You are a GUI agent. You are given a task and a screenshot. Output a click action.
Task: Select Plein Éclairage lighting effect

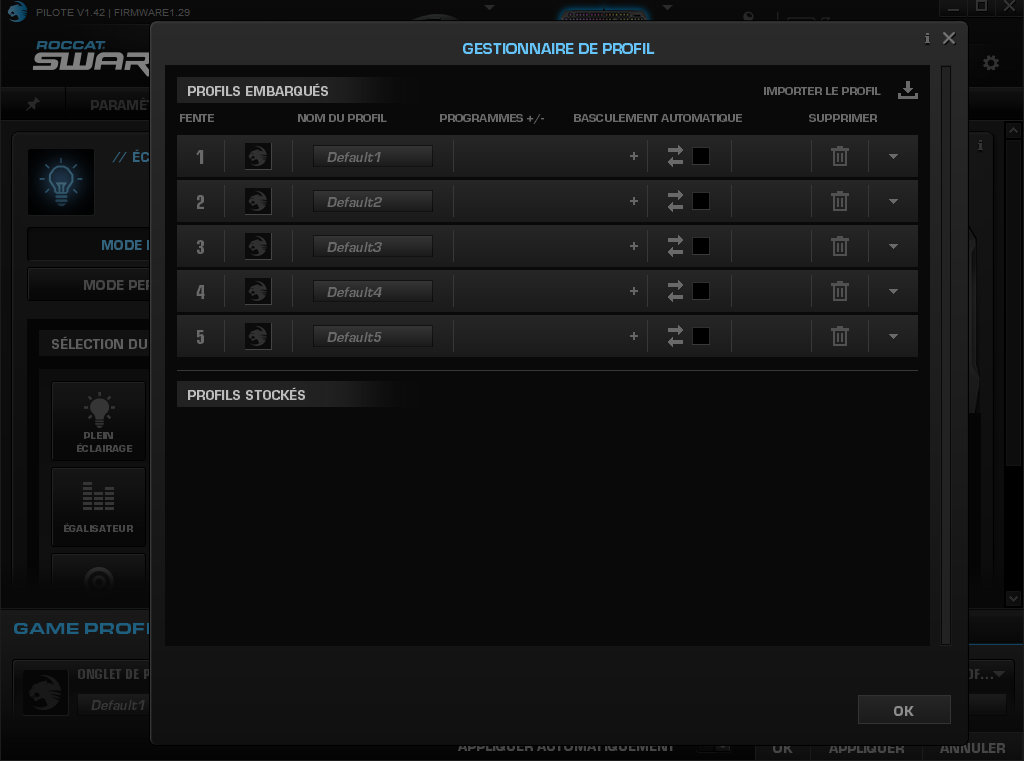(99, 422)
